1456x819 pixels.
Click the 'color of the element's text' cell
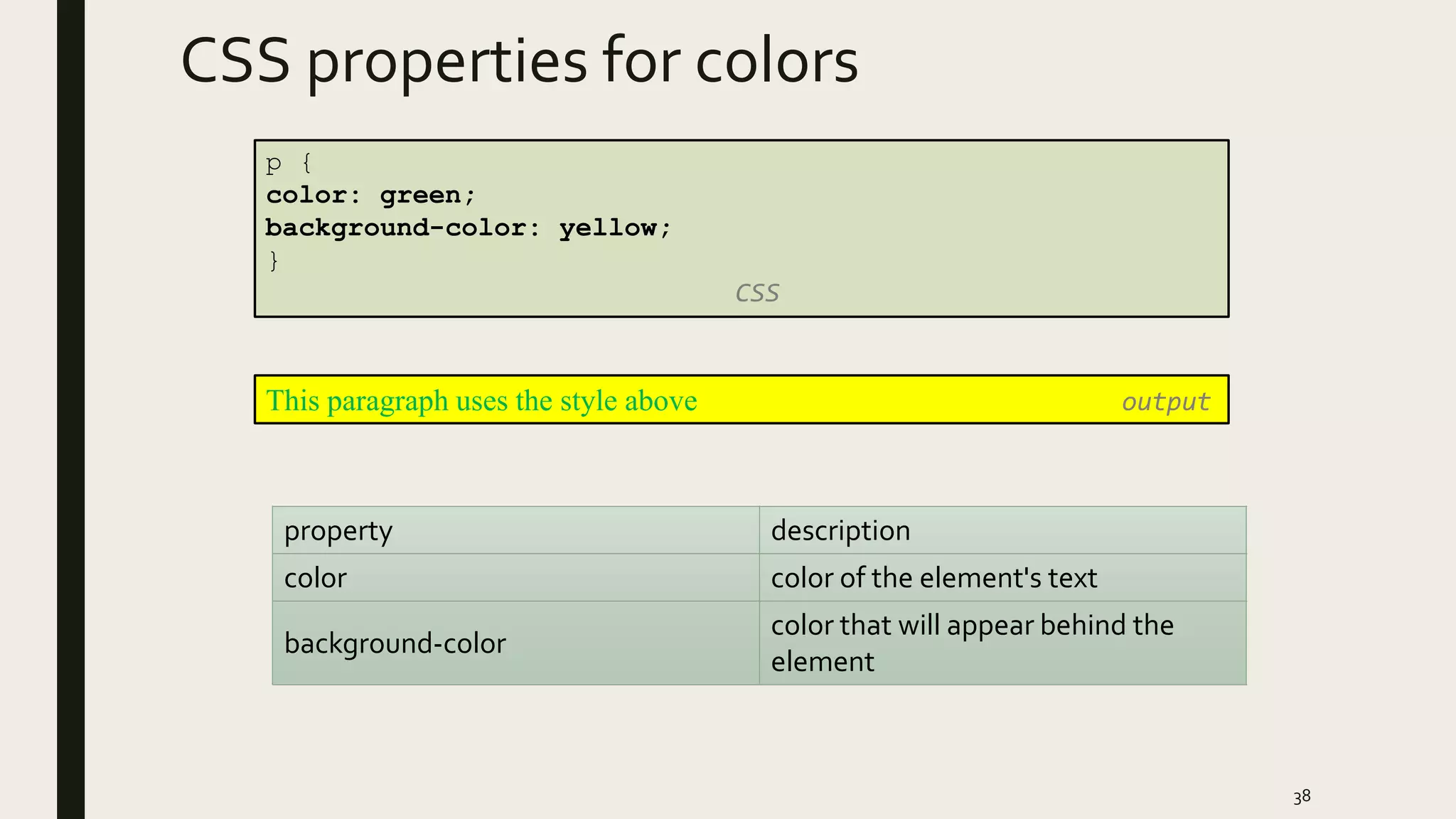[933, 578]
